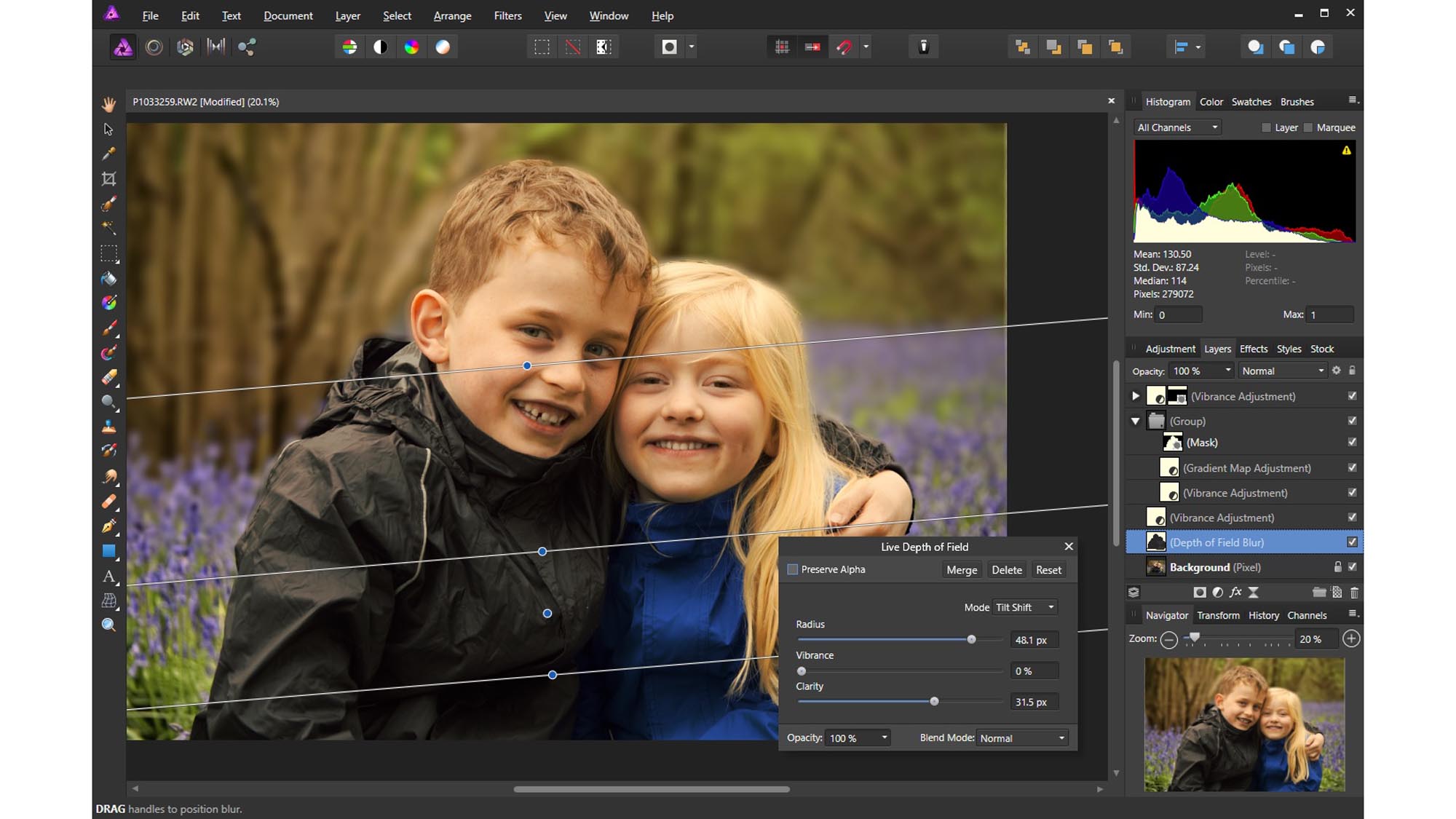Open the Filters menu
This screenshot has height=819, width=1456.
(x=507, y=15)
